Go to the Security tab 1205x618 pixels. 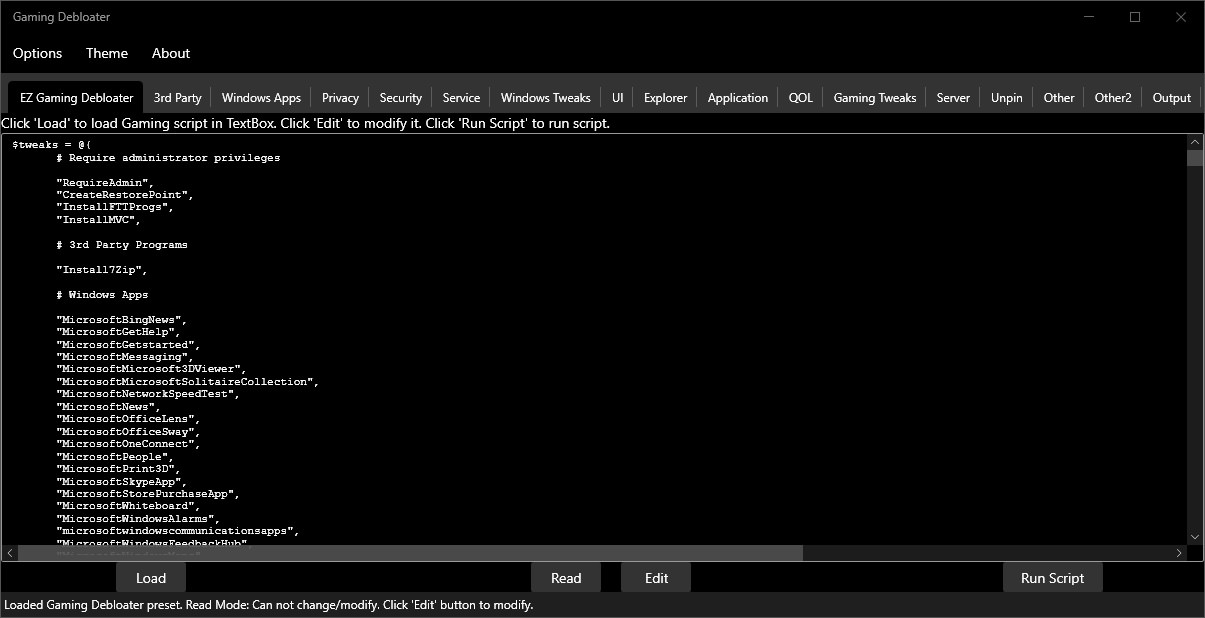point(400,98)
